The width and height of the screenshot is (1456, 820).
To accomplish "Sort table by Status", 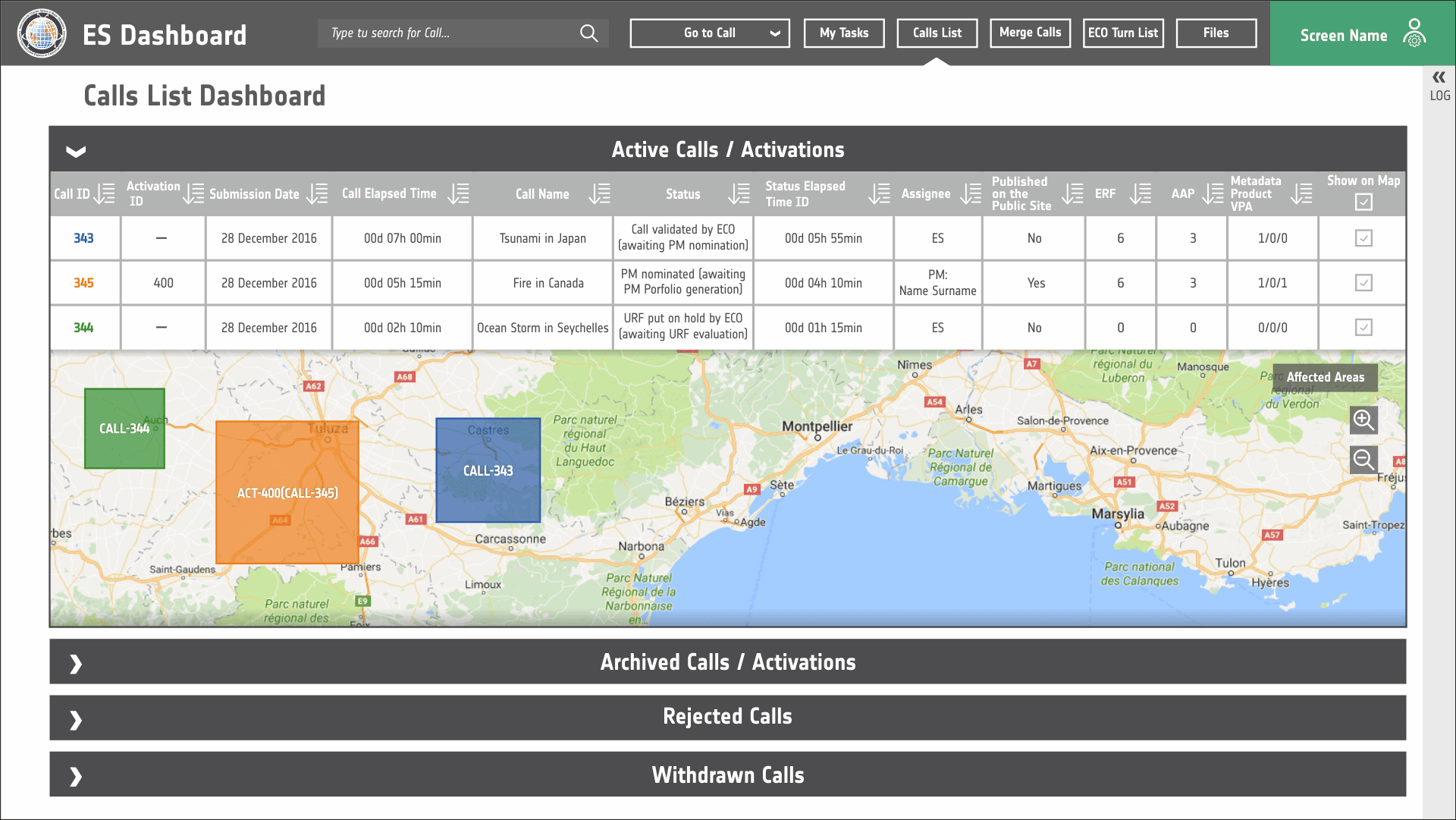I will [739, 193].
